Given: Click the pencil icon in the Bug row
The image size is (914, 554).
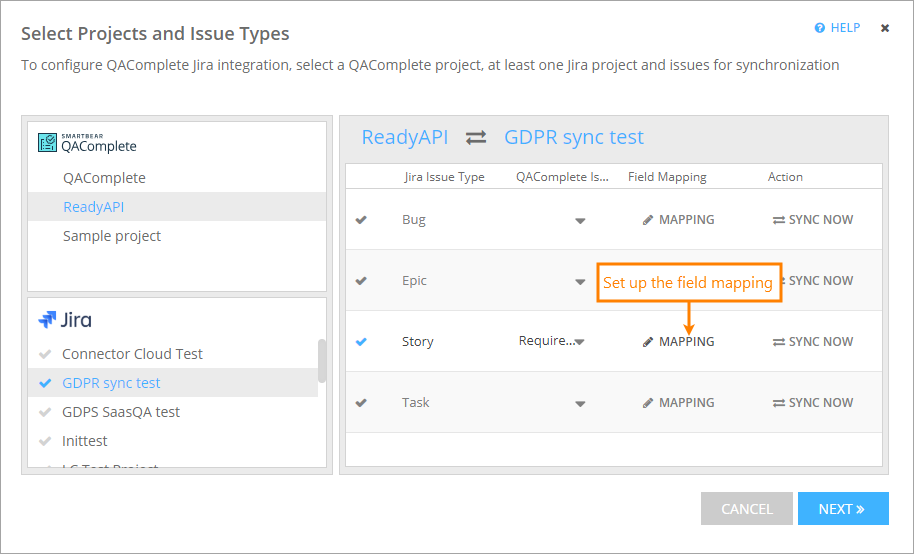Looking at the screenshot, I should click(648, 220).
